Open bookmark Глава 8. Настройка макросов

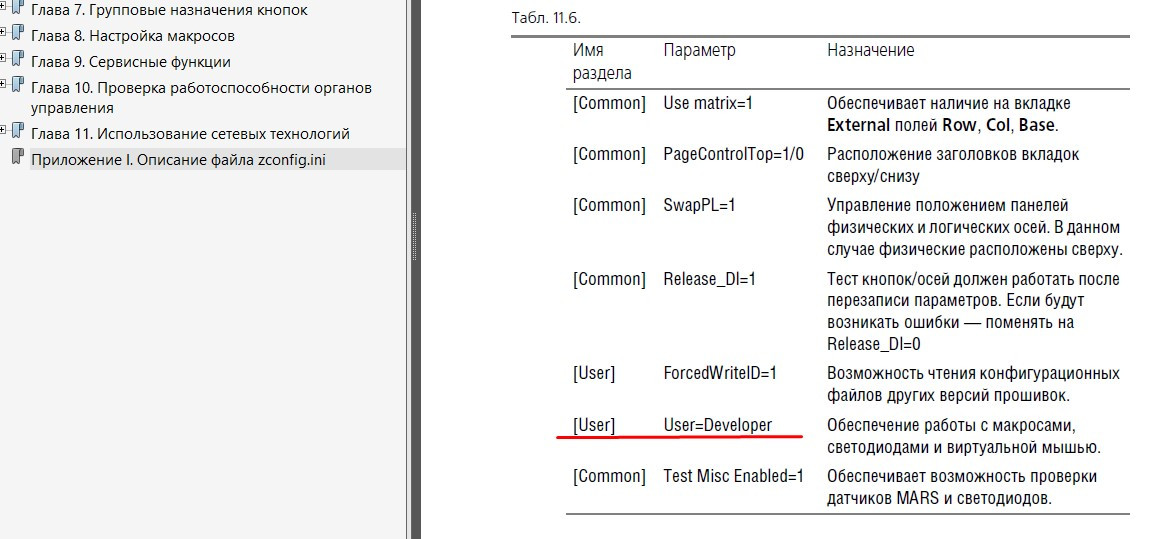pyautogui.click(x=133, y=35)
